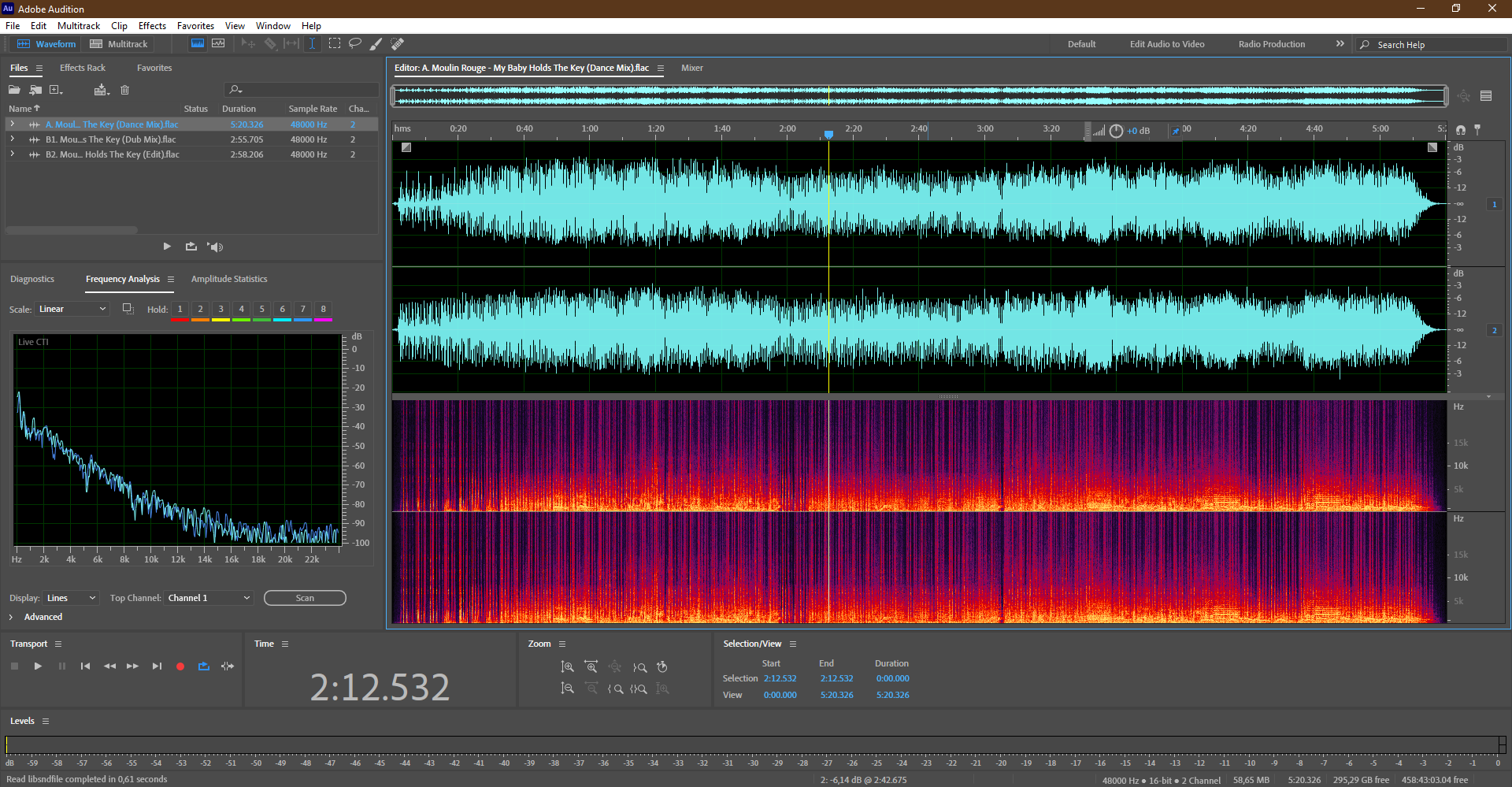Open the Multitrack menu
The width and height of the screenshot is (1512, 787).
[x=79, y=26]
